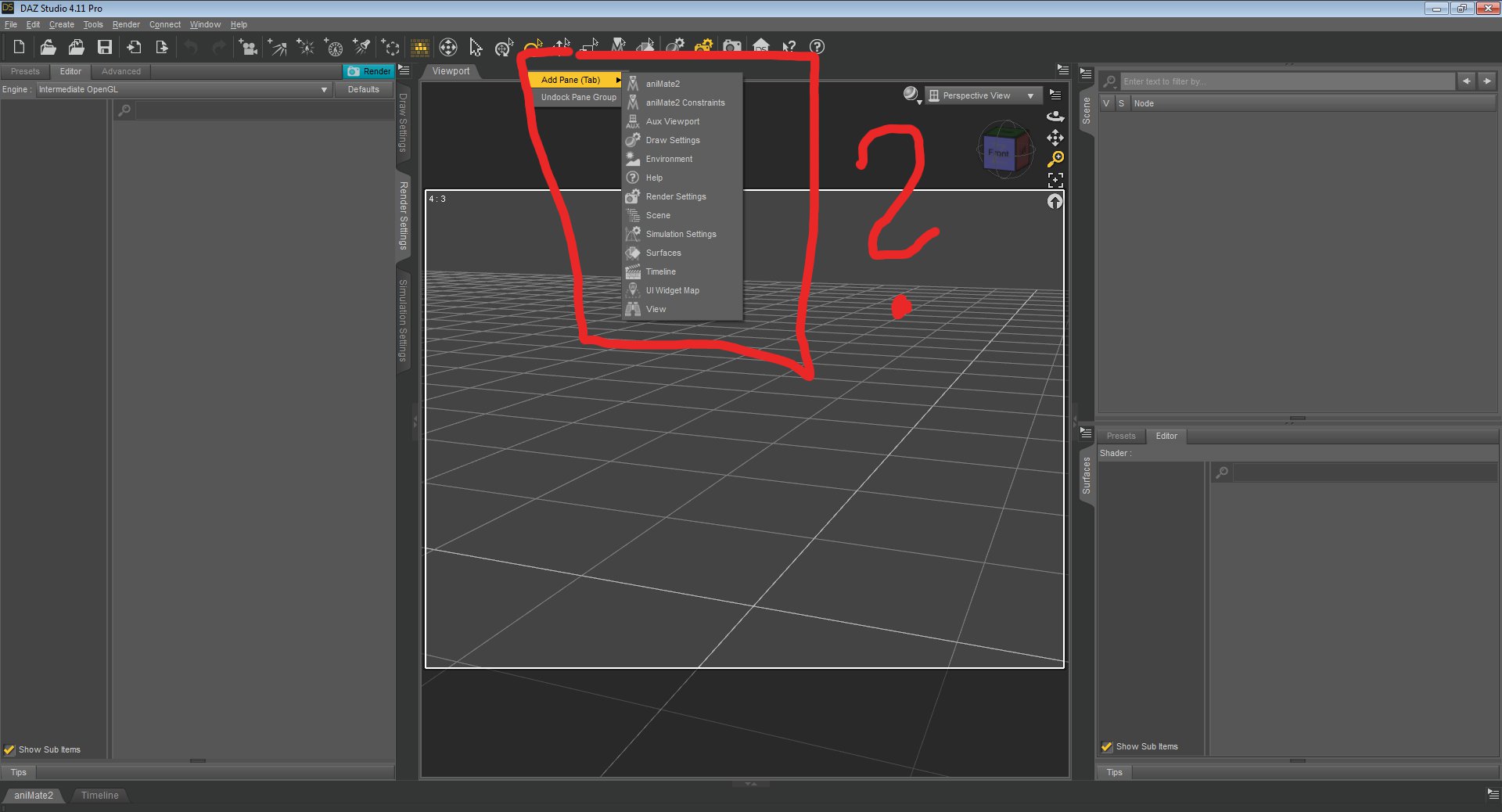The width and height of the screenshot is (1502, 812).
Task: Click the Render Settings search field
Action: [264, 110]
